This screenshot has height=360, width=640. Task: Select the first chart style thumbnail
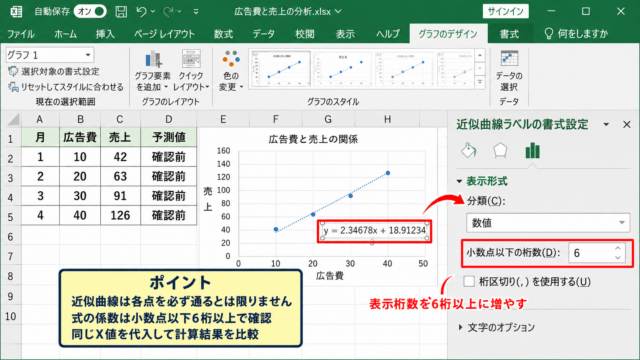pos(280,69)
